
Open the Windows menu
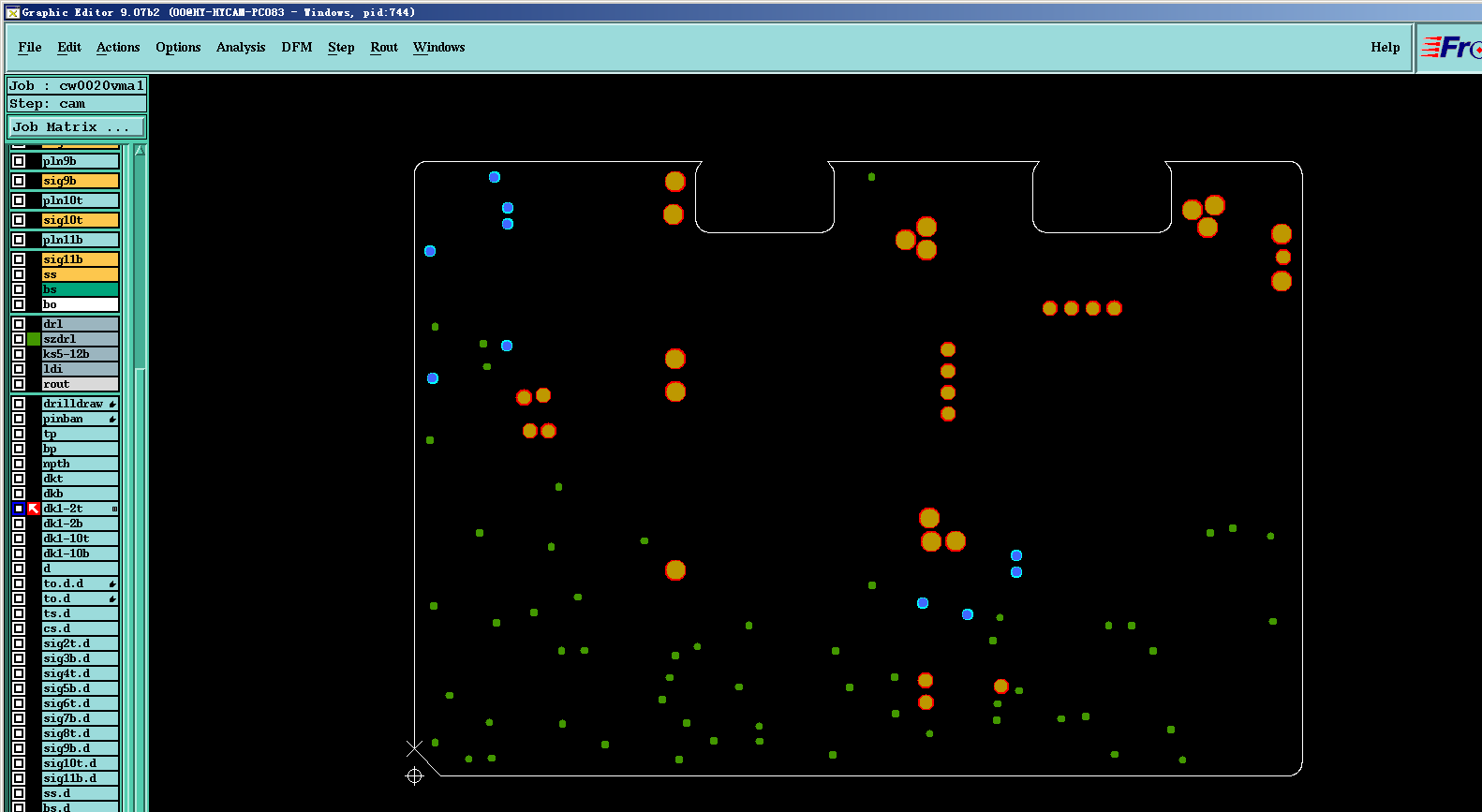pyautogui.click(x=439, y=47)
